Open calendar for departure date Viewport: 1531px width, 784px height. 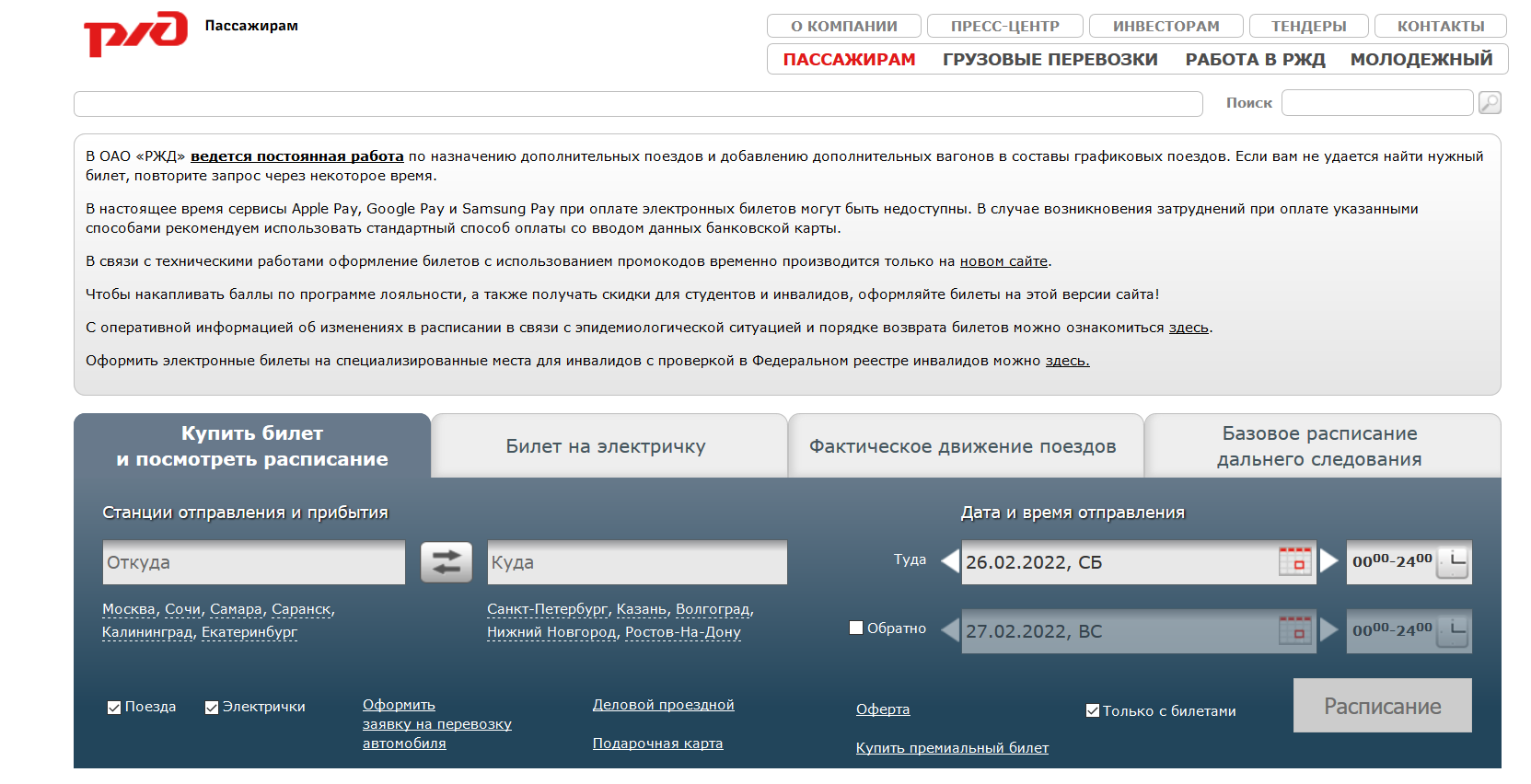click(x=1294, y=561)
